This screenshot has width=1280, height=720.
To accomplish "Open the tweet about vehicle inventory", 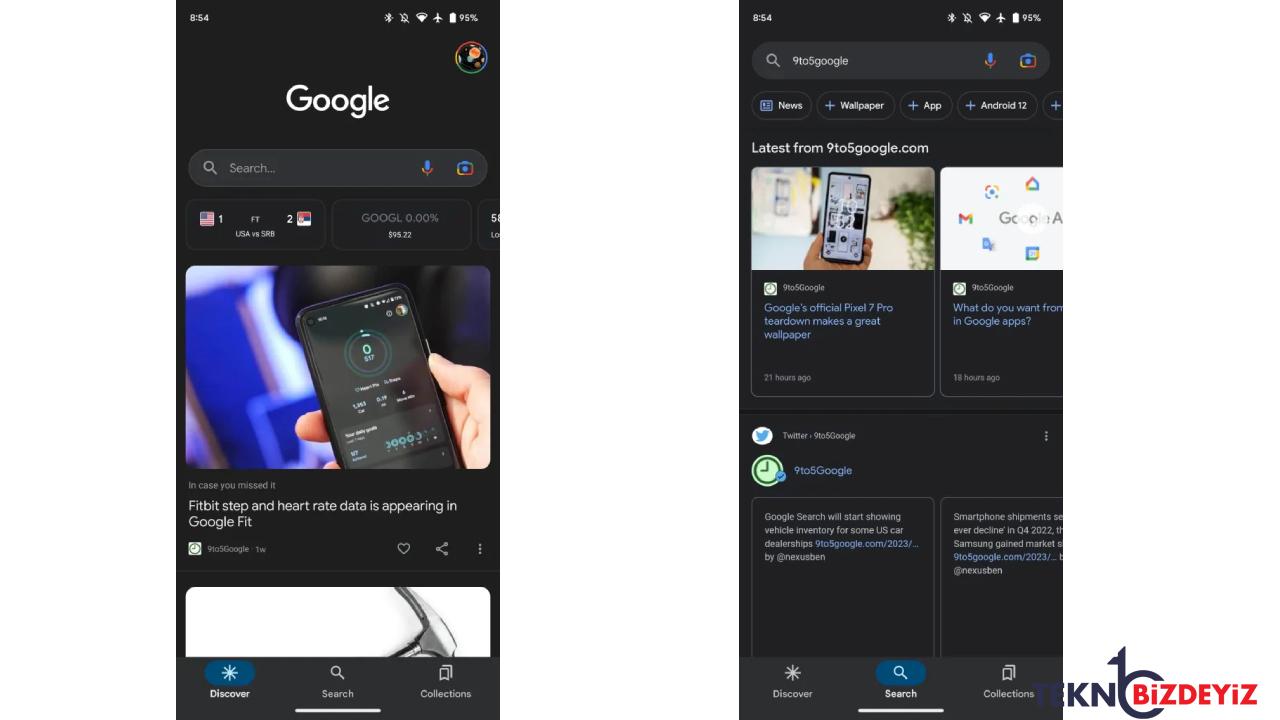I will coord(843,576).
